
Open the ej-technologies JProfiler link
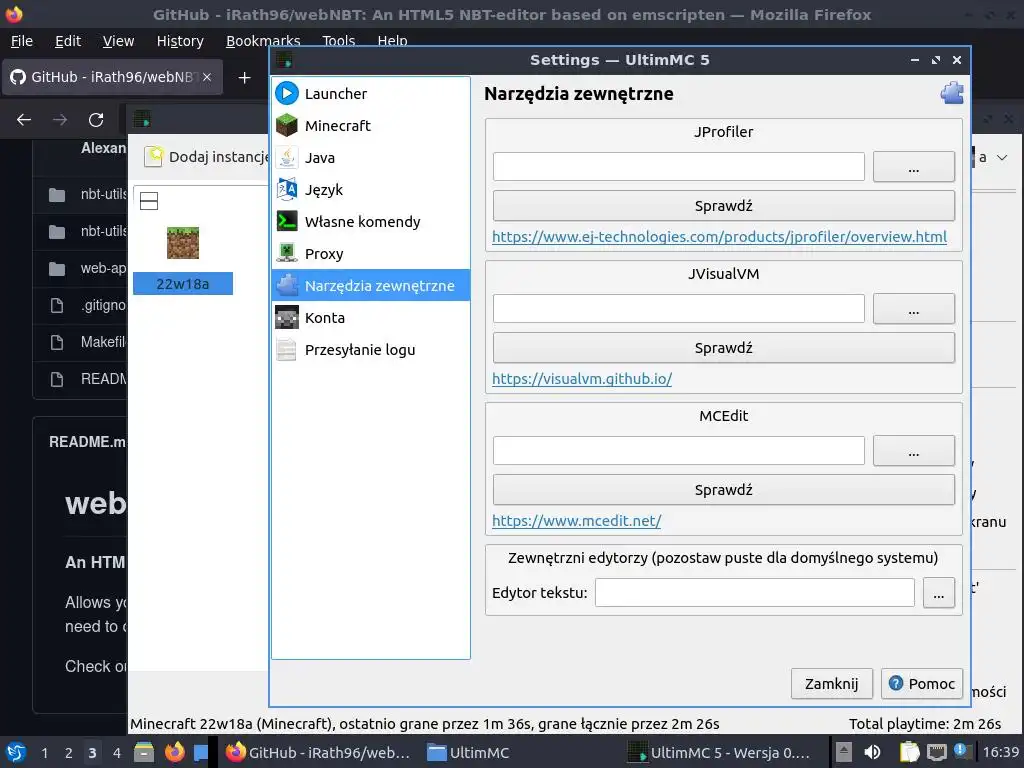click(719, 236)
